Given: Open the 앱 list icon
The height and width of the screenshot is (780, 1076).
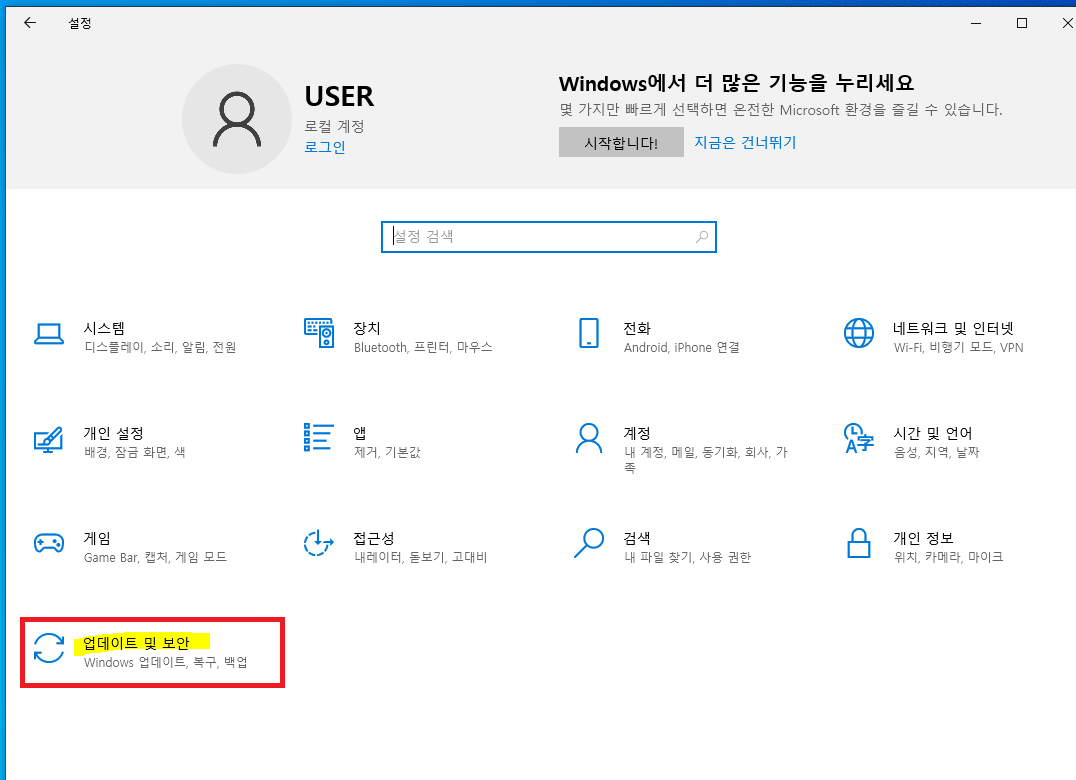Looking at the screenshot, I should point(319,438).
